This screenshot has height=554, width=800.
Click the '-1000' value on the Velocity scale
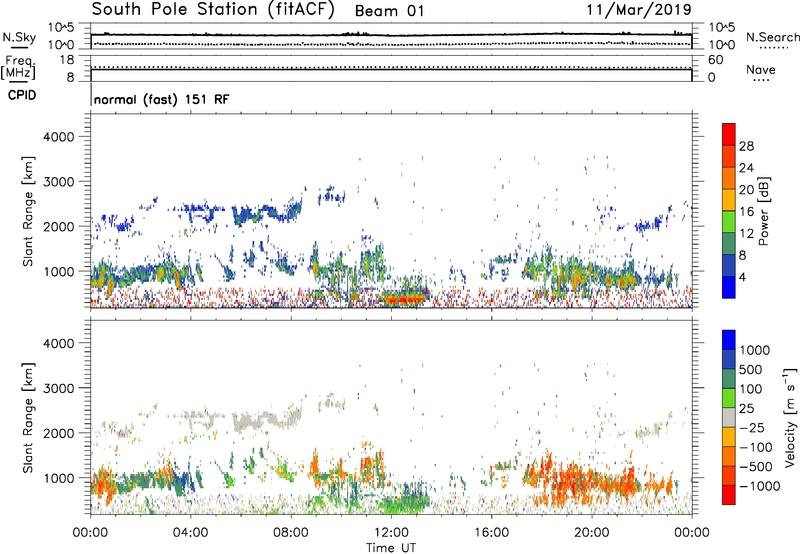pos(759,486)
